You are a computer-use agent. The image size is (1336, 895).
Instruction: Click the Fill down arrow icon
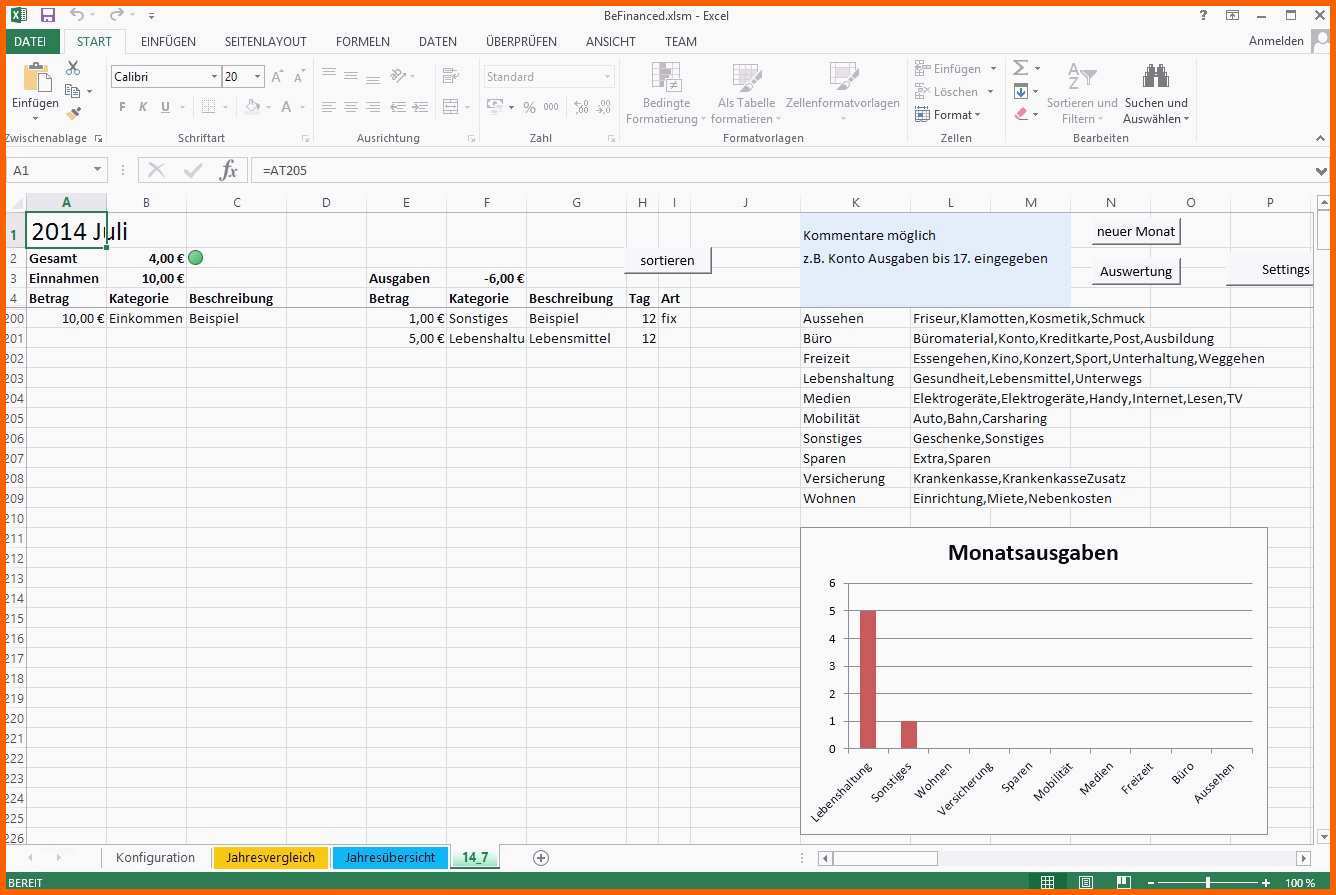(1020, 91)
